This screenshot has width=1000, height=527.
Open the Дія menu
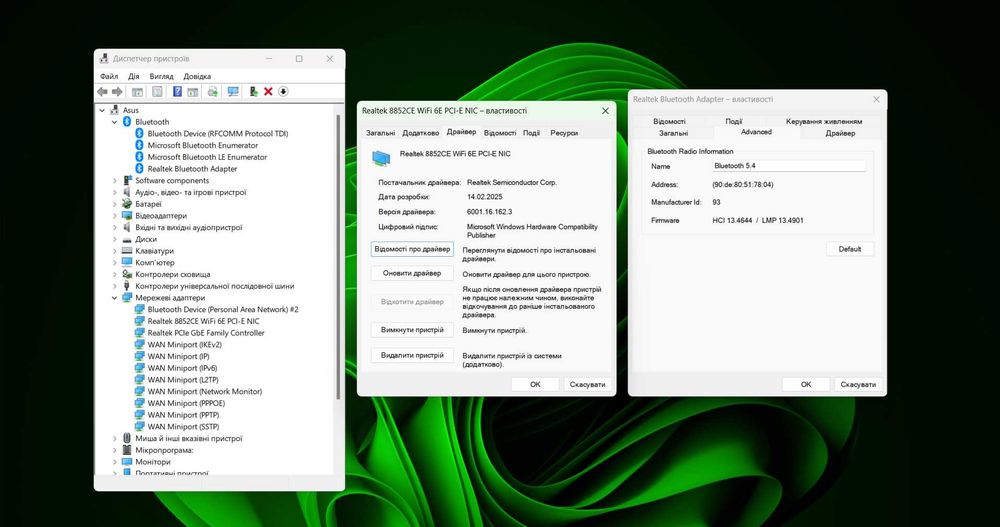(133, 76)
